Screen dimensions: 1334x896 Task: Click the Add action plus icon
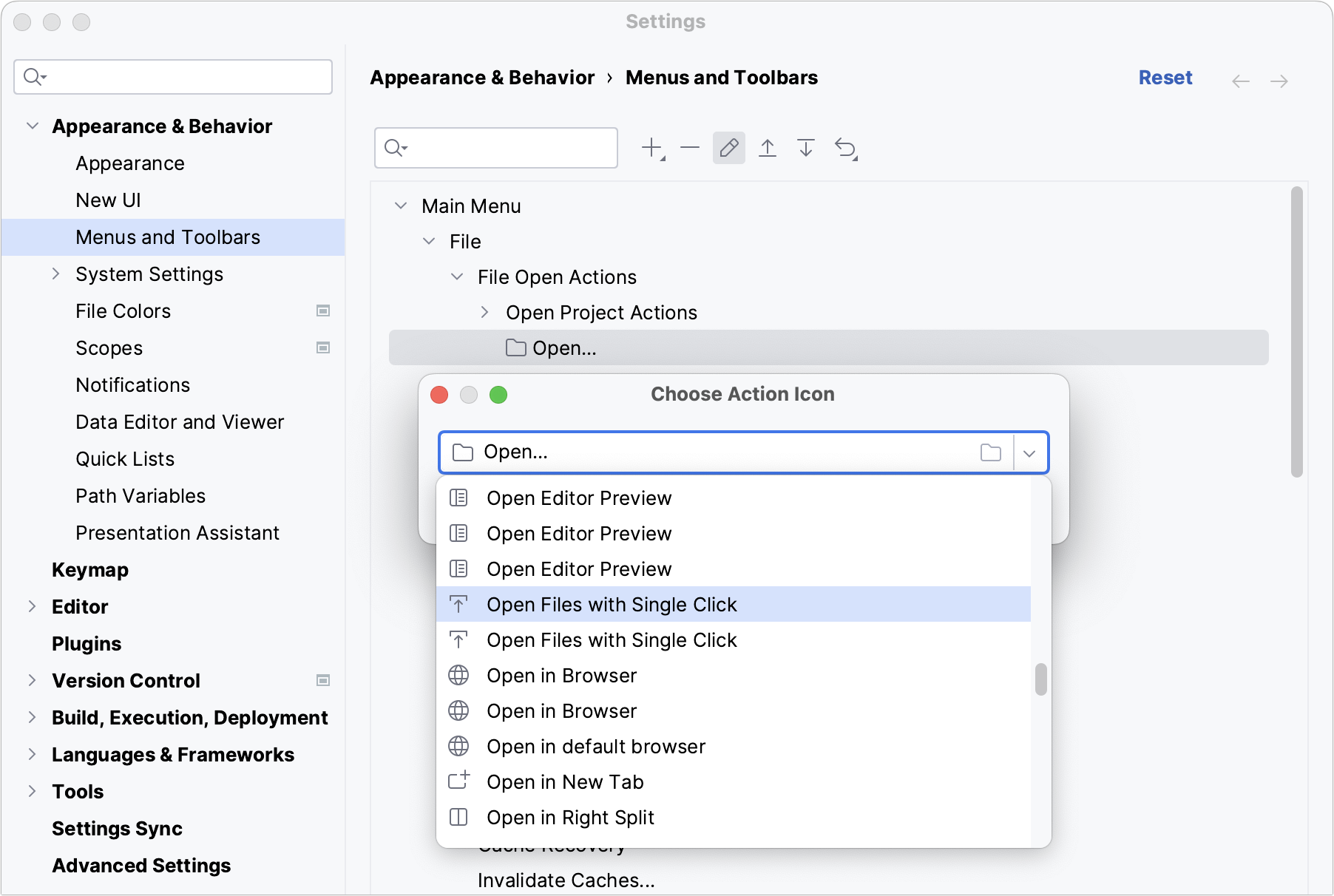(652, 148)
